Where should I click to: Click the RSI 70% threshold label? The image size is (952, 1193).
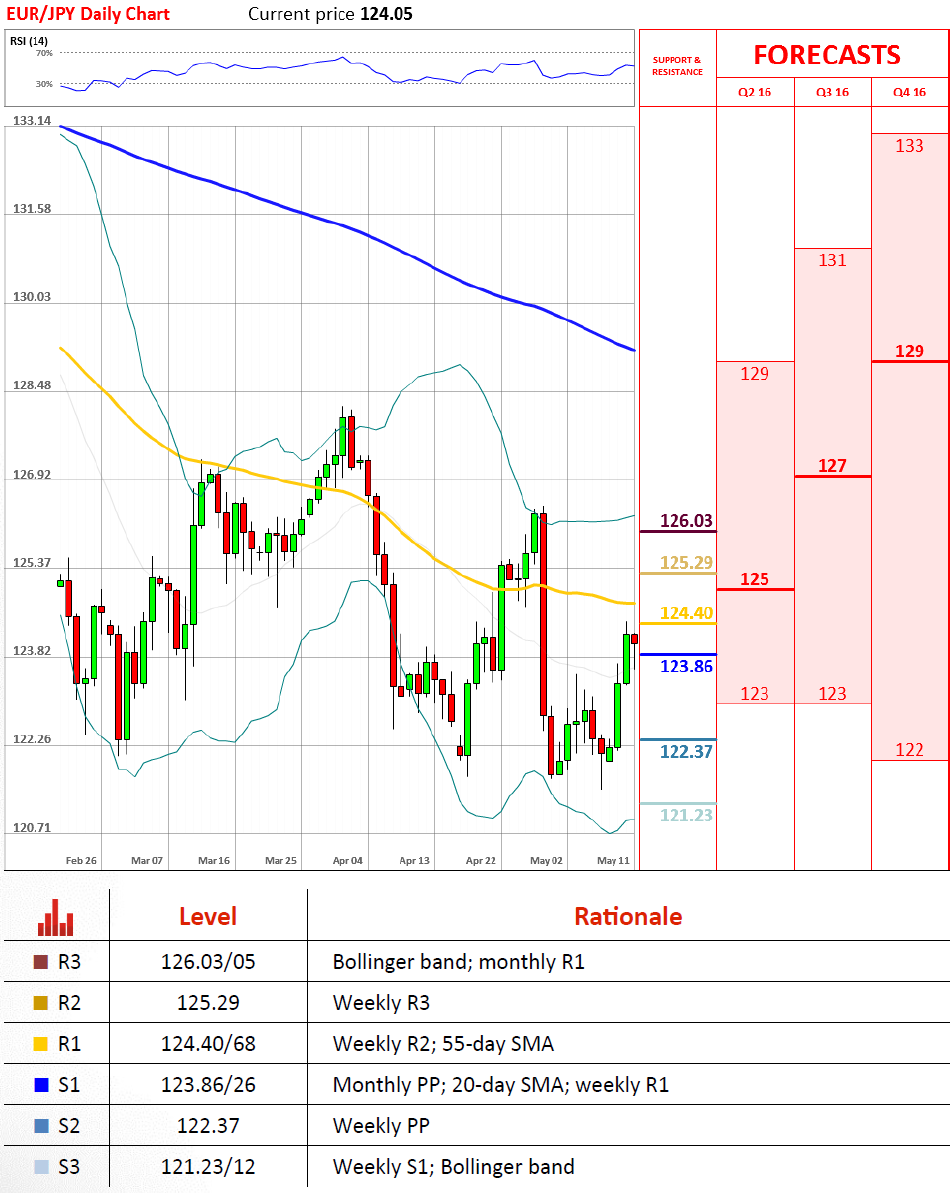44,53
